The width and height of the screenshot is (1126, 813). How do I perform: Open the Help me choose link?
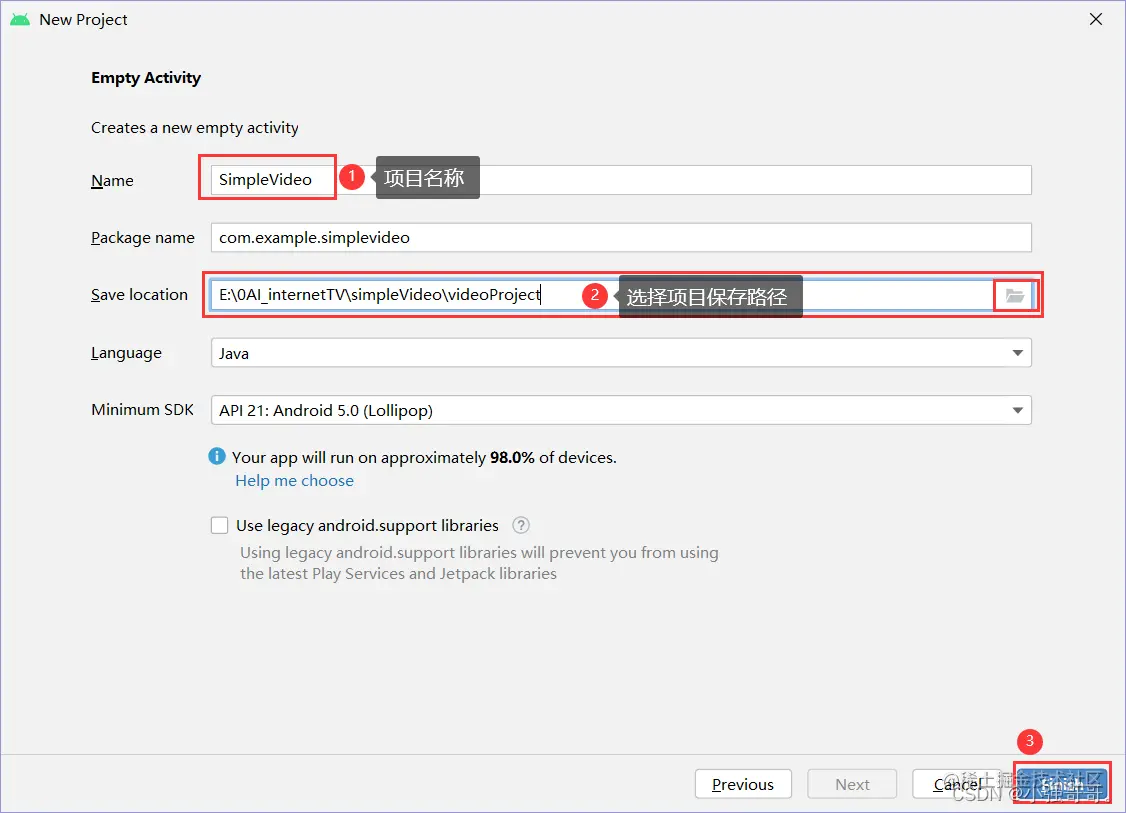[294, 480]
